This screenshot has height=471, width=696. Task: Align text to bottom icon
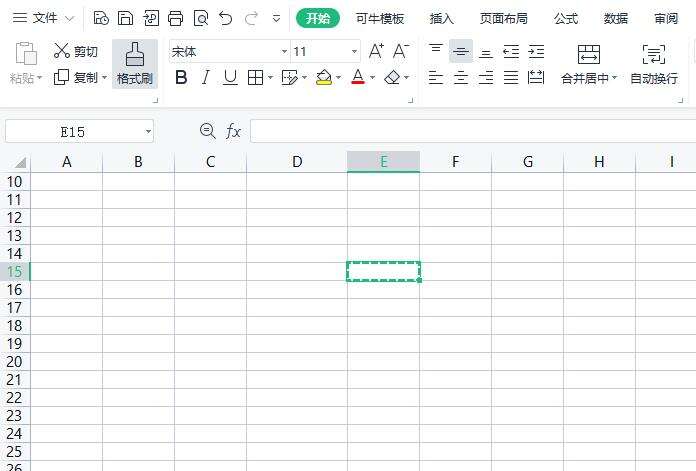486,53
